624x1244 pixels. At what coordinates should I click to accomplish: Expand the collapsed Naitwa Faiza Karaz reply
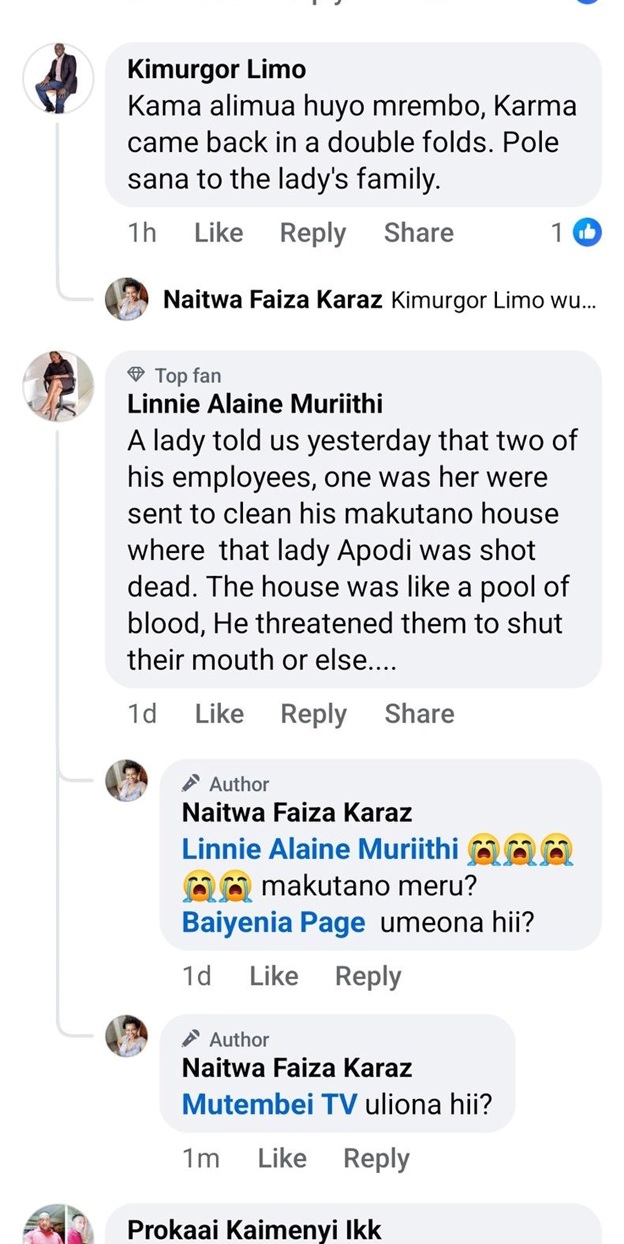[380, 299]
